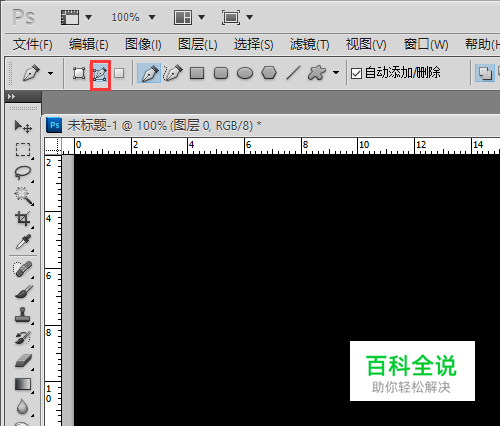Screen dimensions: 500x426
Task: Select the Spot Healing Brush tool
Action: point(23,269)
